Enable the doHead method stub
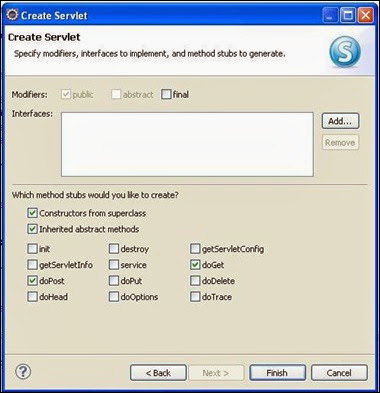This screenshot has height=393, width=380. pyautogui.click(x=32, y=297)
